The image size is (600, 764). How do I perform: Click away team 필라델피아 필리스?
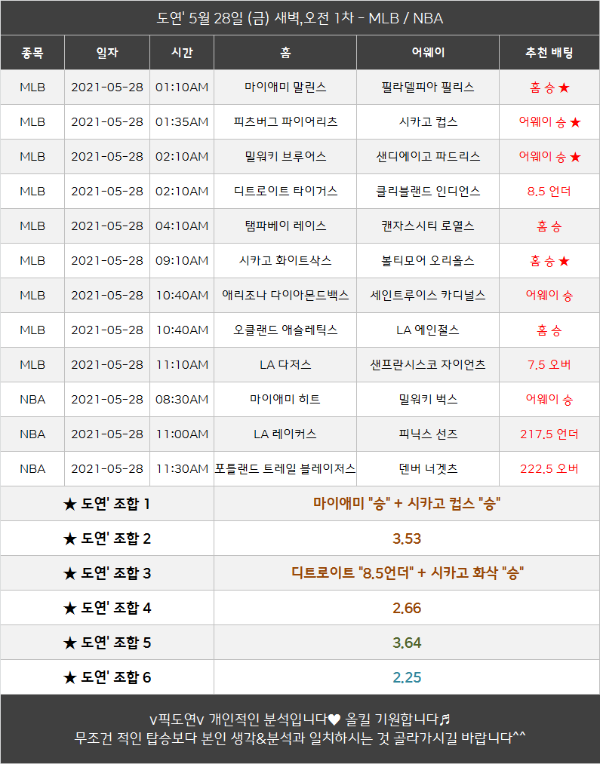click(x=428, y=87)
